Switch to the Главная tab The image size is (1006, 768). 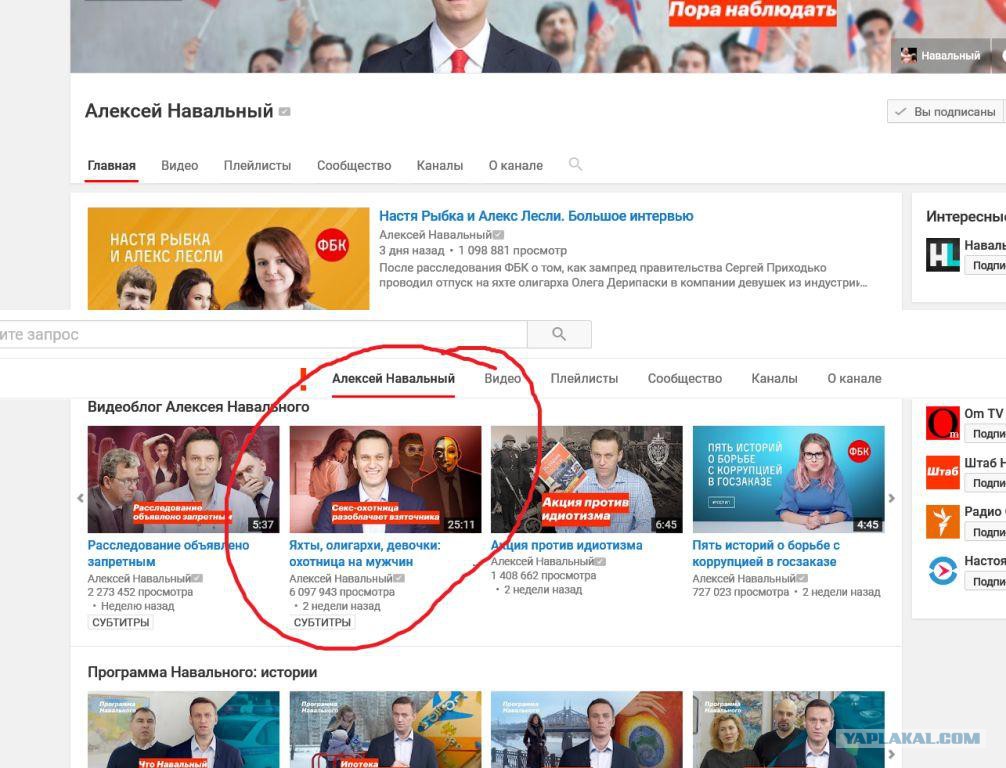coord(112,166)
